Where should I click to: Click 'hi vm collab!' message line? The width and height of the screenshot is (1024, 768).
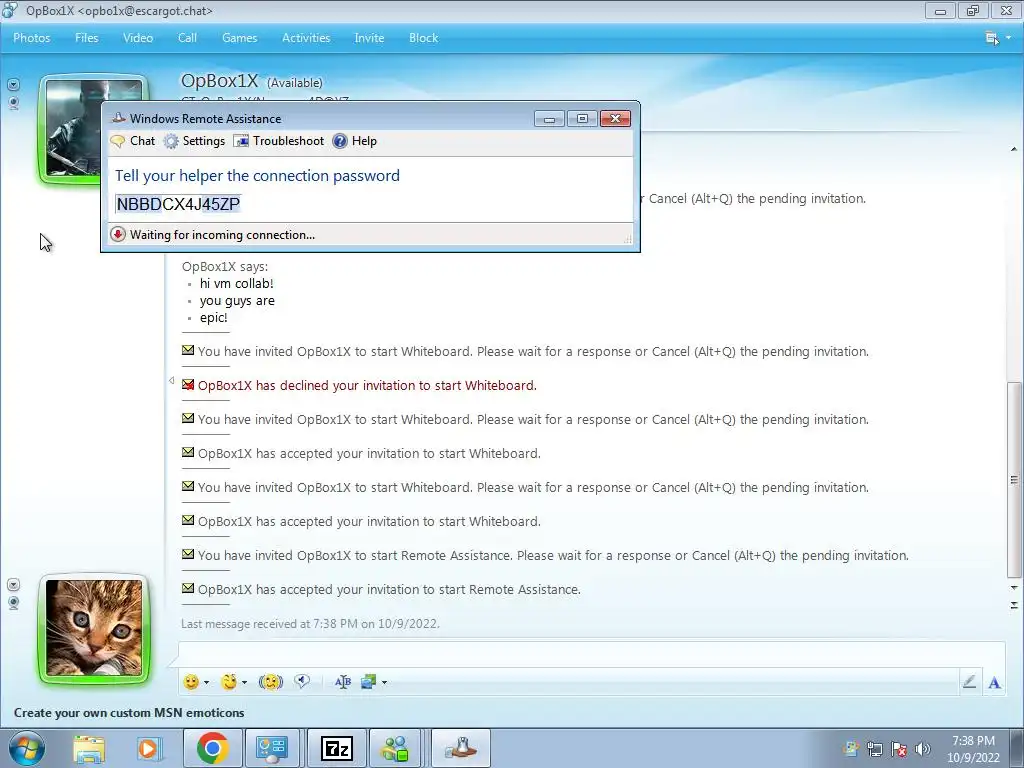236,283
